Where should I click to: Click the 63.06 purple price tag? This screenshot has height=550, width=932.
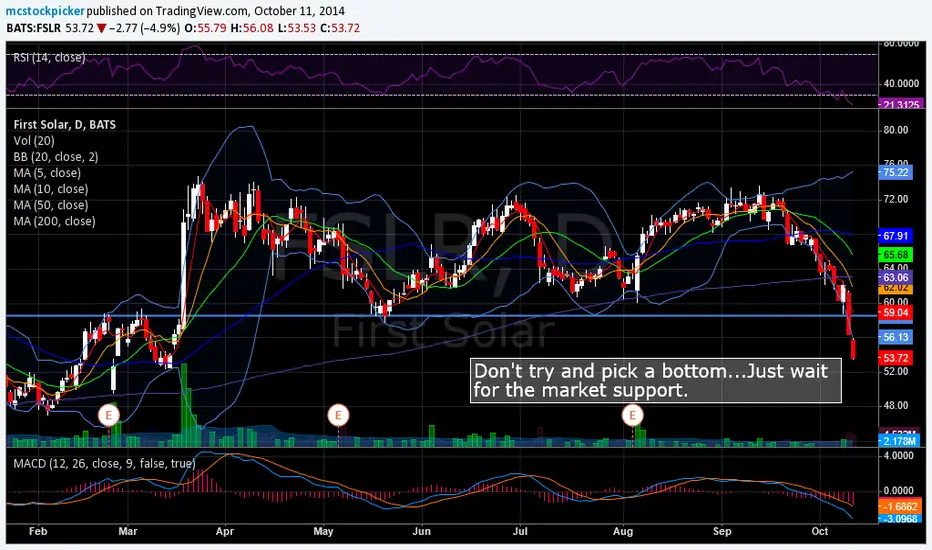point(895,277)
